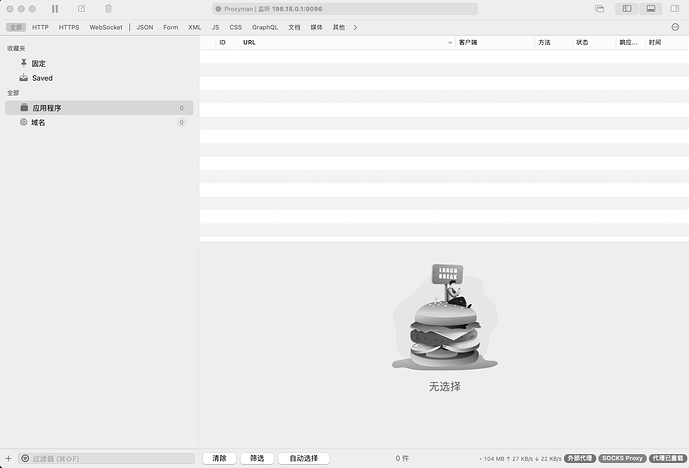Select the 其他 filter tab

339,27
